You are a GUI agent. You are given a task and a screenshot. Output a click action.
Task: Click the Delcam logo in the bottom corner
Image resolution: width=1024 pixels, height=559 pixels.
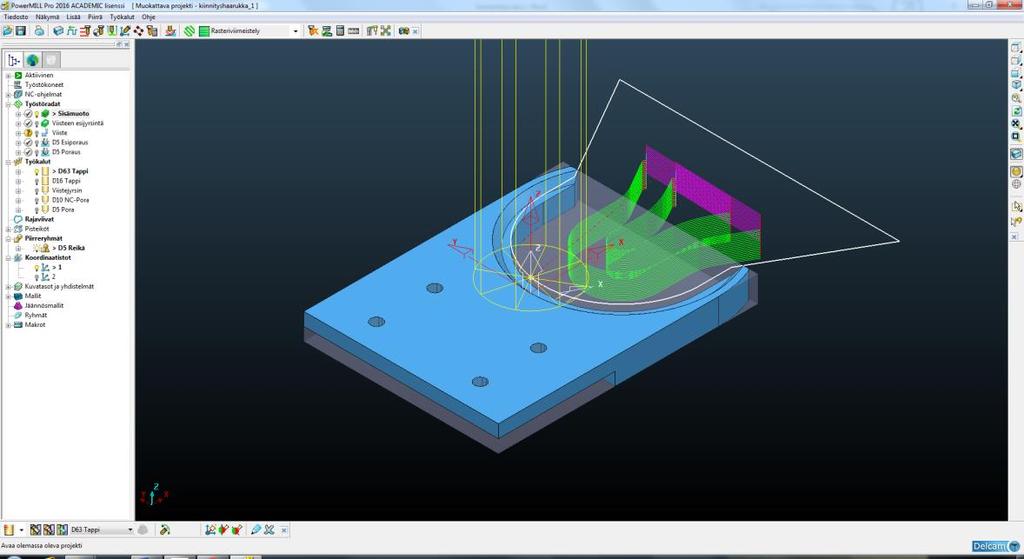click(x=995, y=547)
